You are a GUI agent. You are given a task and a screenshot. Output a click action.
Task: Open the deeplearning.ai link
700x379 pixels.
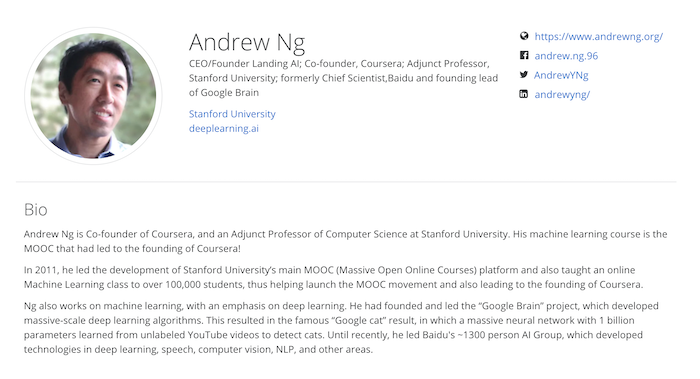224,129
